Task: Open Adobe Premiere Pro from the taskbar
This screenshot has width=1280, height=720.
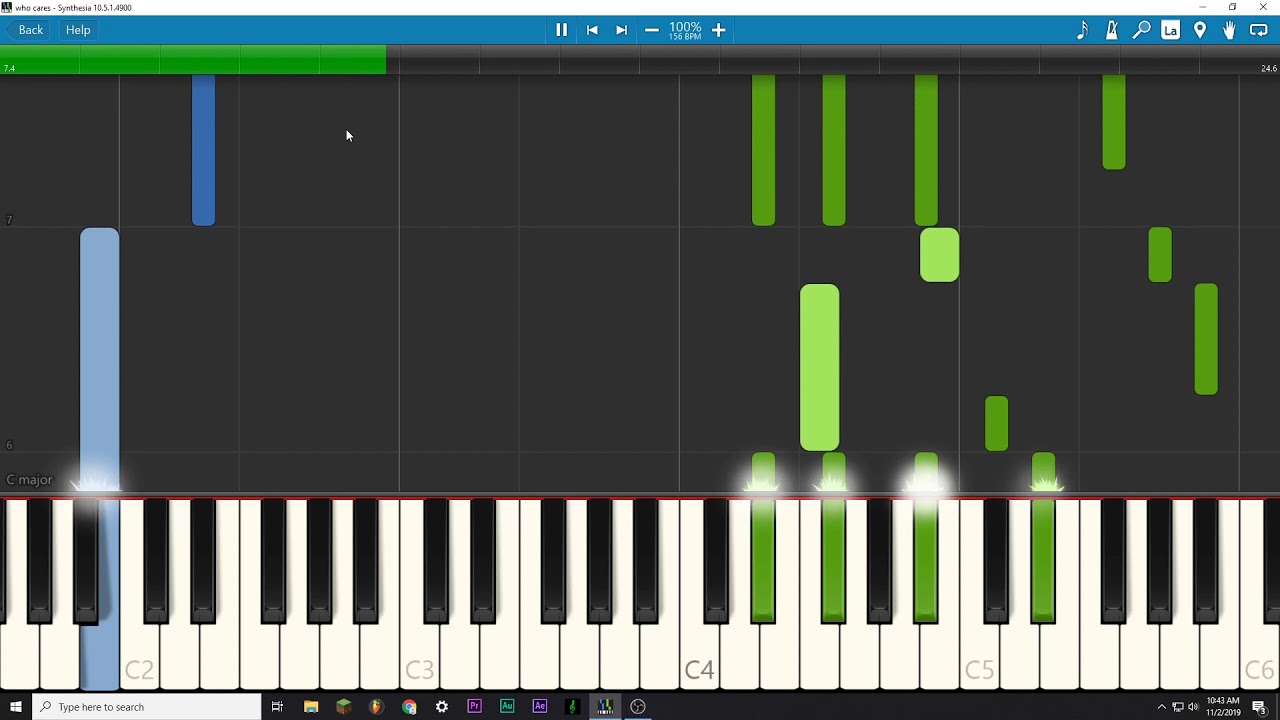Action: 474,707
